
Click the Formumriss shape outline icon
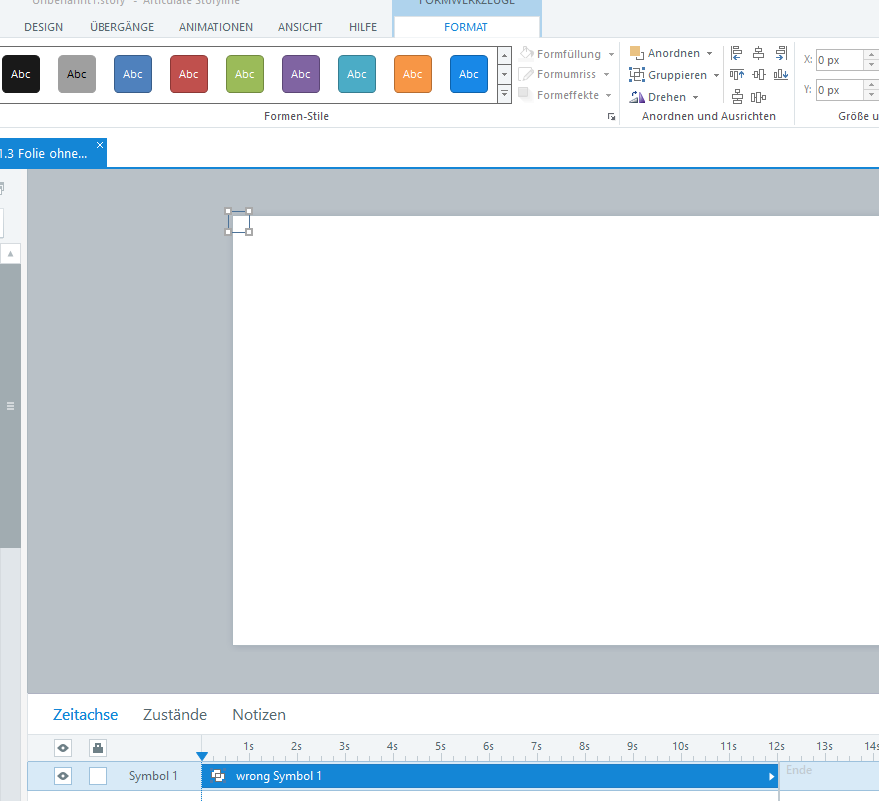point(524,74)
